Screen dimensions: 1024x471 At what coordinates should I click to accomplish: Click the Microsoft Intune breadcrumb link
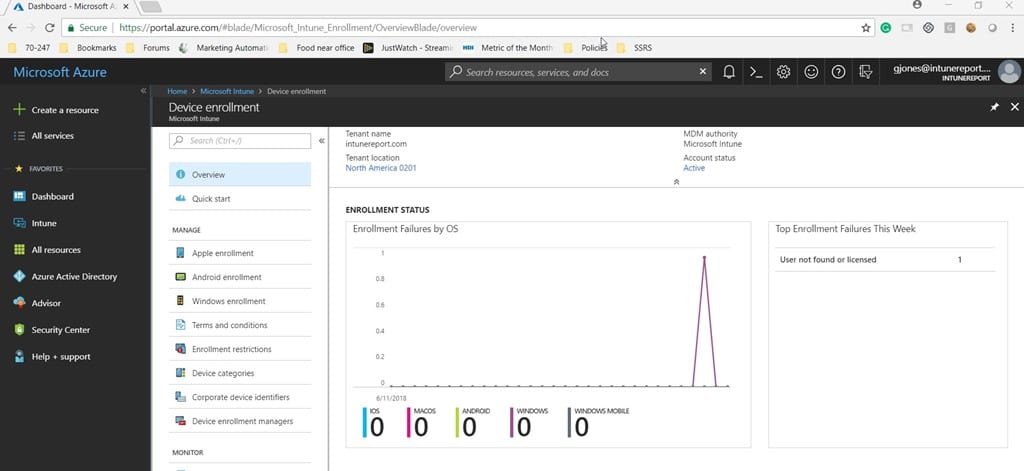click(x=227, y=91)
